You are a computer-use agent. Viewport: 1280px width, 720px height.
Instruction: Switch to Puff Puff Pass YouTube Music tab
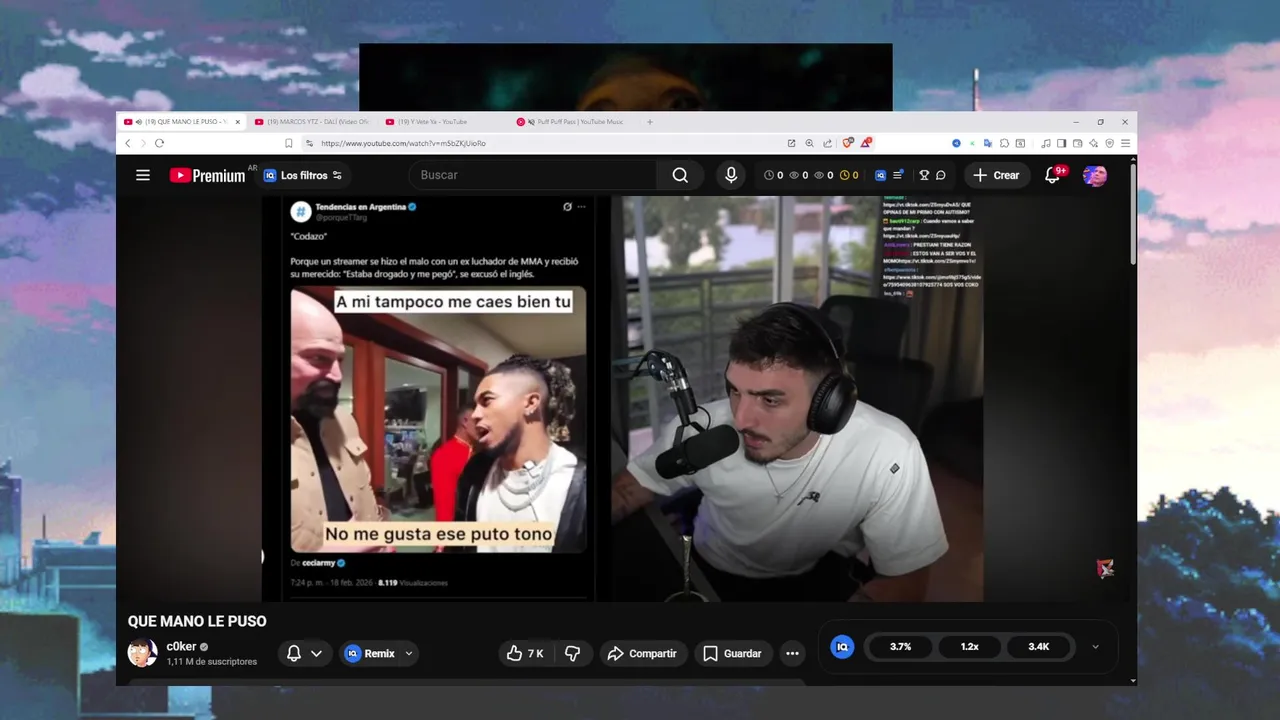coord(572,122)
